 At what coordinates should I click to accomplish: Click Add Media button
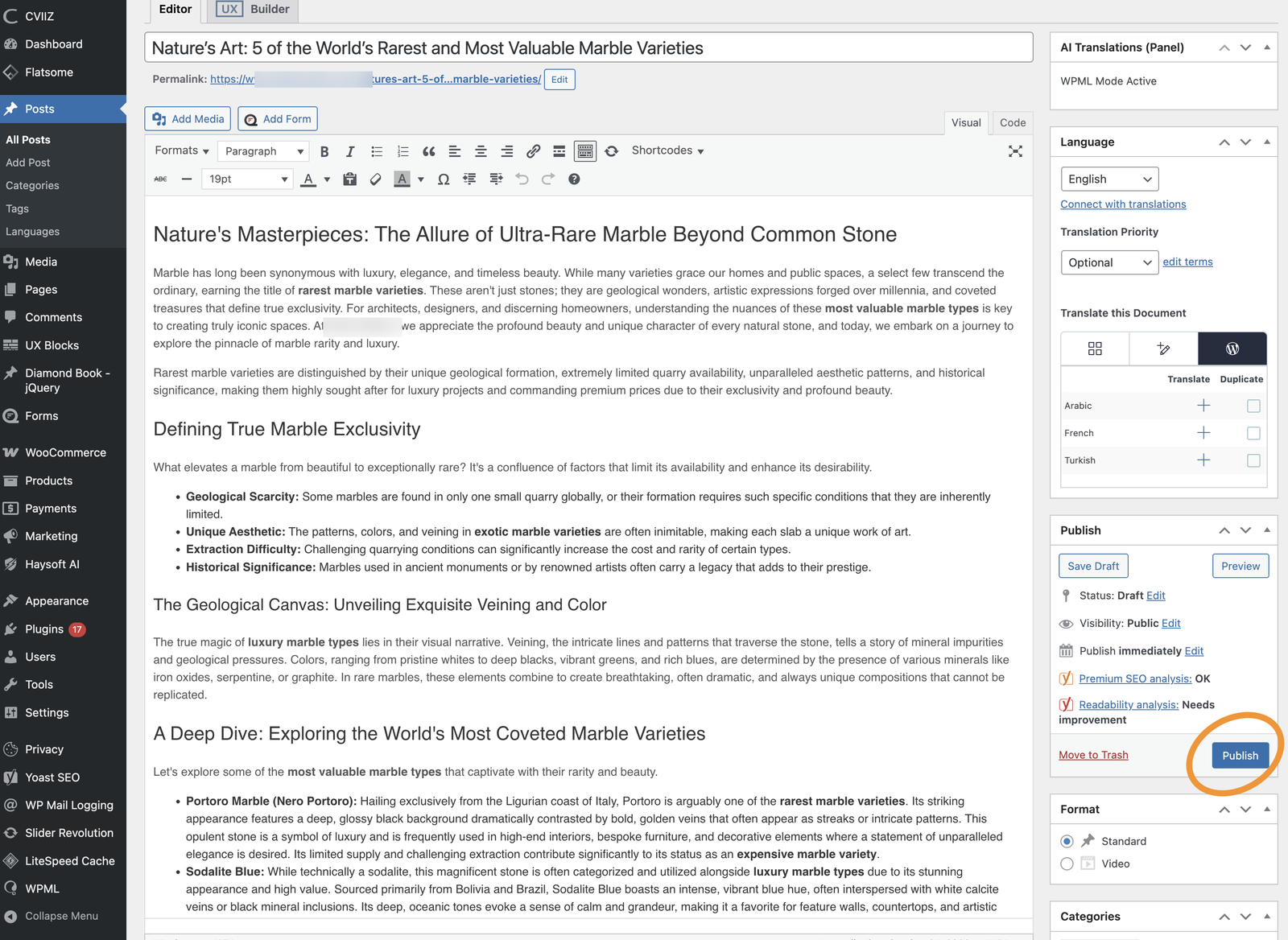188,119
